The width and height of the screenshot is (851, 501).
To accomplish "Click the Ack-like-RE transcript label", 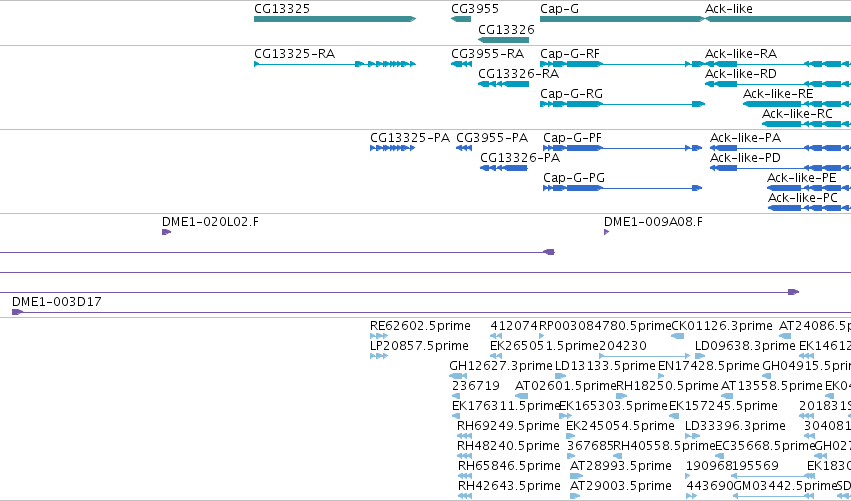I will tap(778, 94).
